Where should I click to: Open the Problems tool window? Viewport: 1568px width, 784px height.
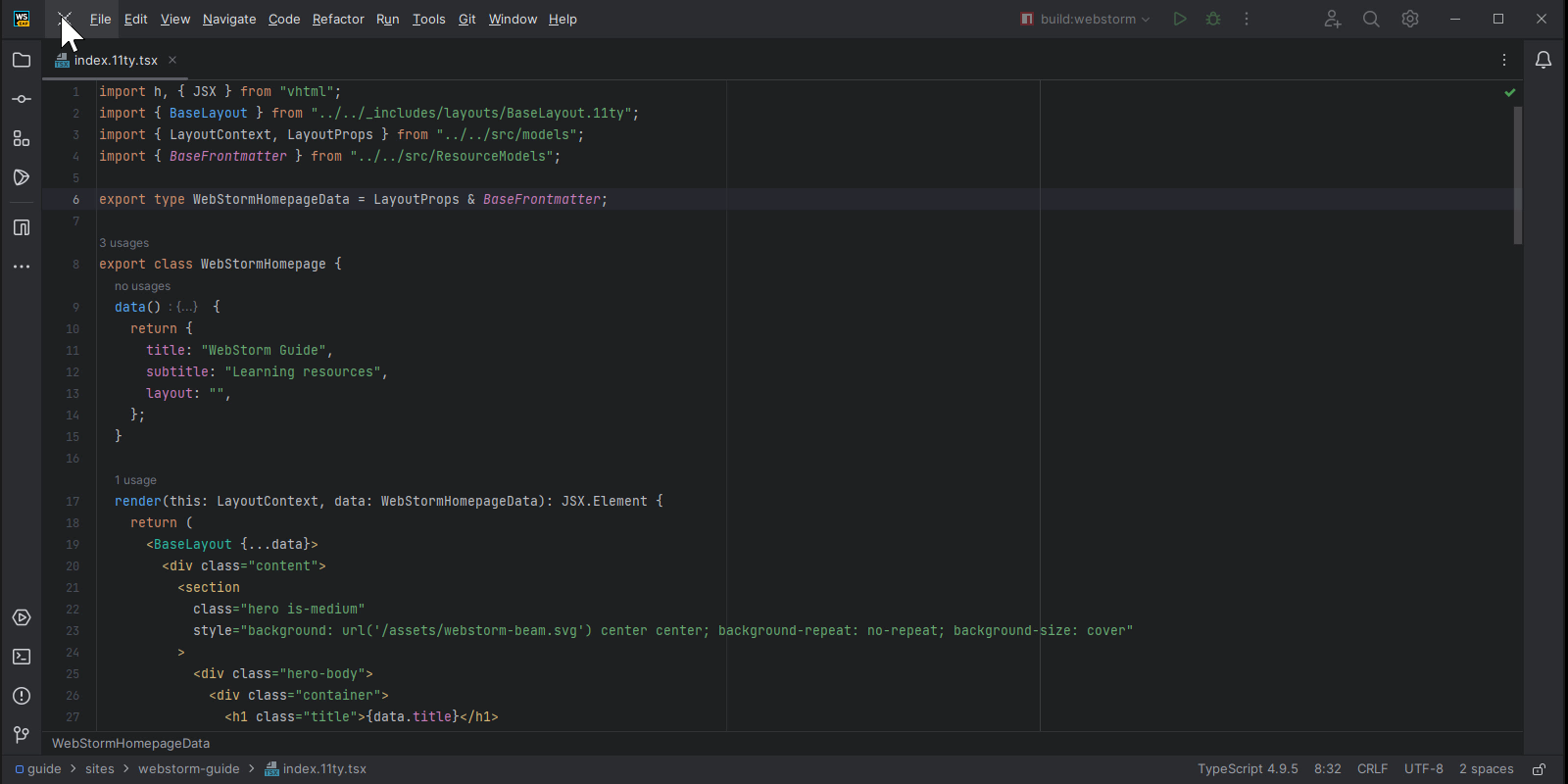point(22,696)
